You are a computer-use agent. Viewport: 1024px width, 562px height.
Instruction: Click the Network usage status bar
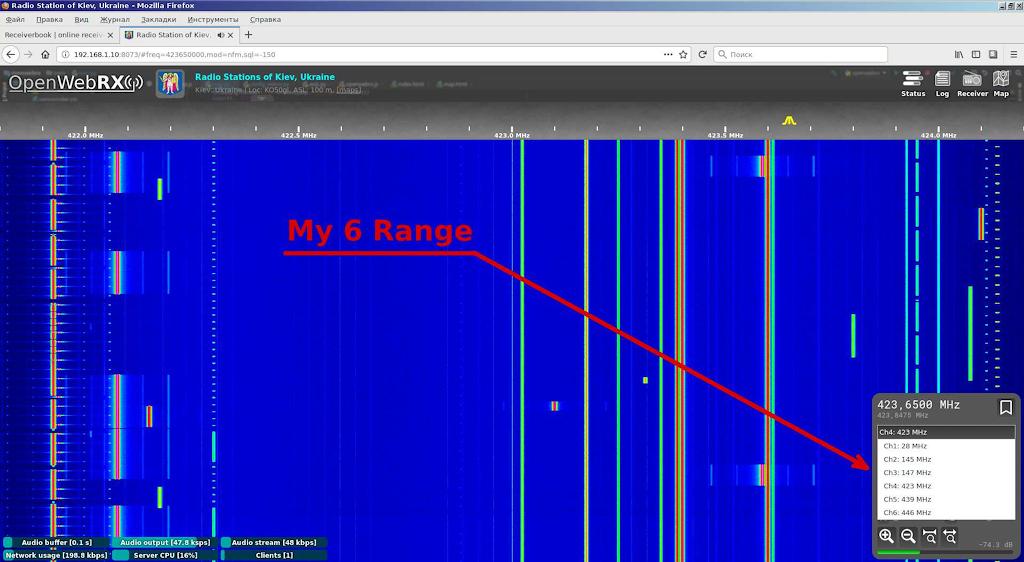click(56, 555)
